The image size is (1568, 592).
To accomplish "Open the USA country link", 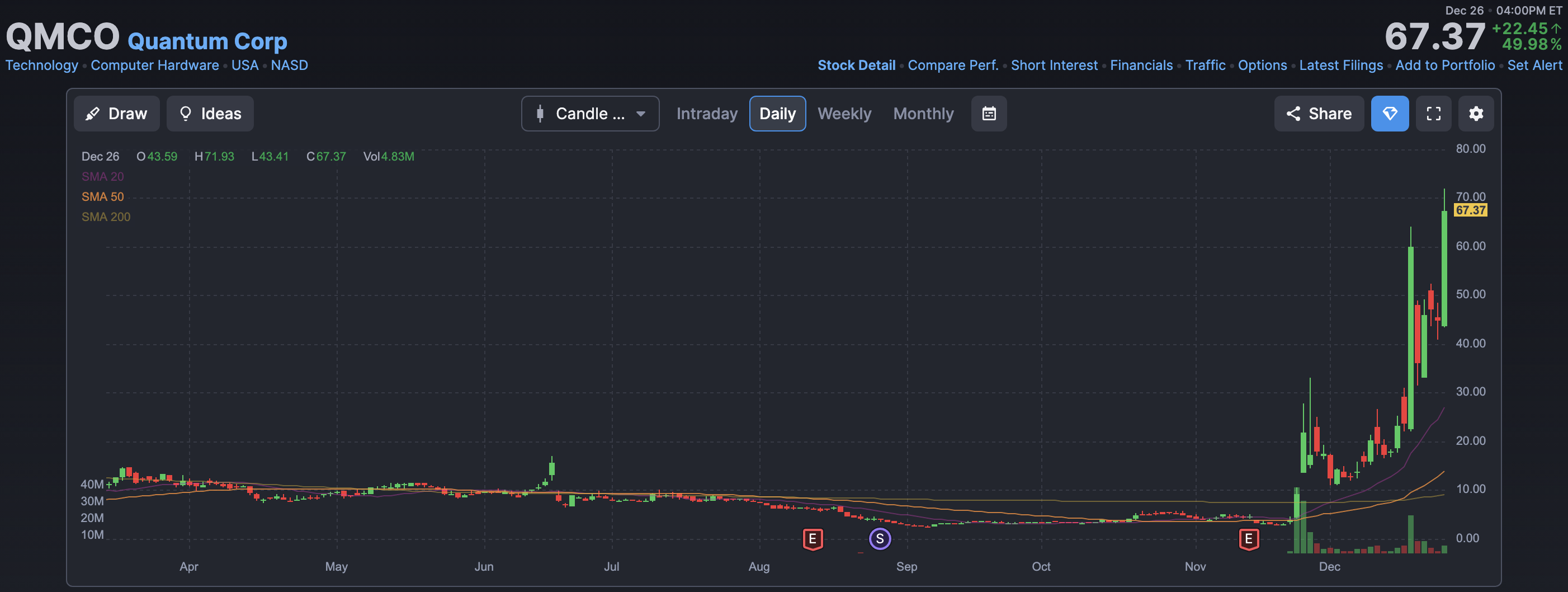I will click(x=245, y=65).
